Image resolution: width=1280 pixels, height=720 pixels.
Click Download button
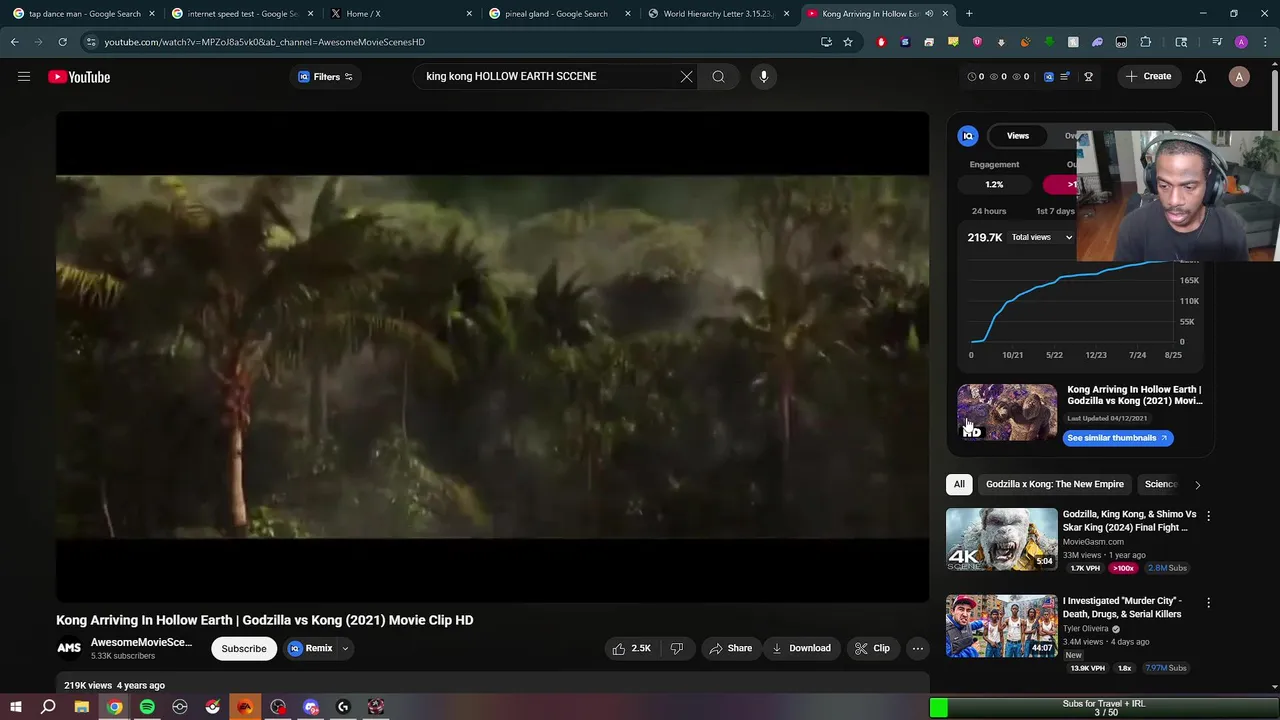tap(801, 648)
